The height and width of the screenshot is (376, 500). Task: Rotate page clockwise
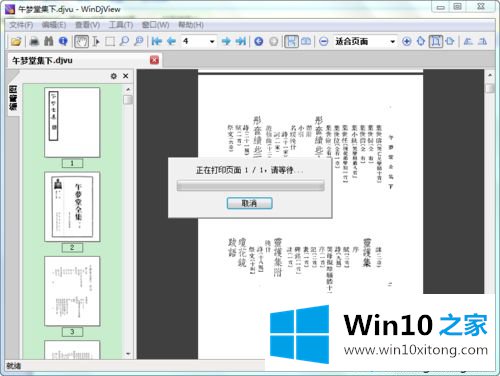pyautogui.click(x=482, y=41)
